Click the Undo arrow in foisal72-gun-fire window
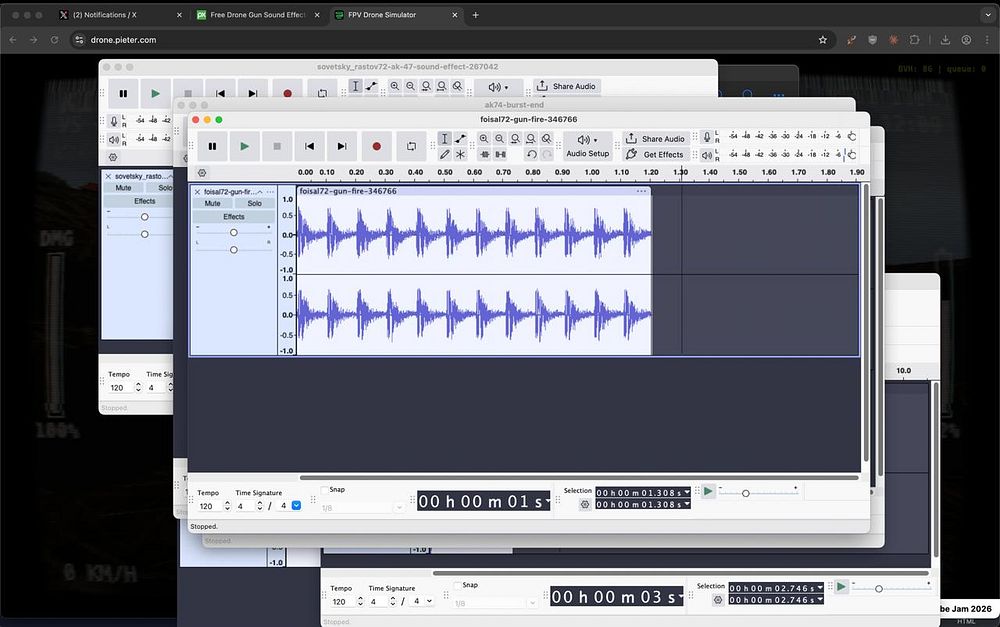The image size is (1000, 627). 531,155
